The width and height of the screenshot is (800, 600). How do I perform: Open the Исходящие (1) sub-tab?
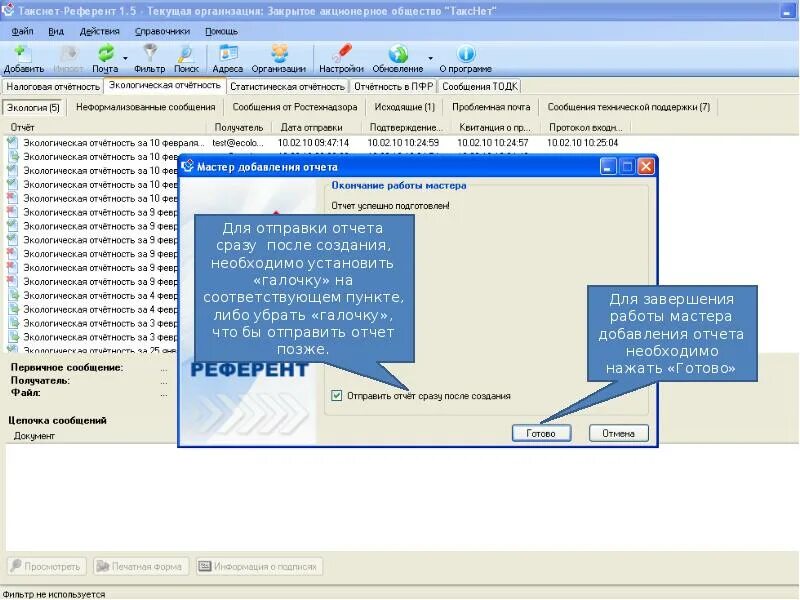pos(404,107)
